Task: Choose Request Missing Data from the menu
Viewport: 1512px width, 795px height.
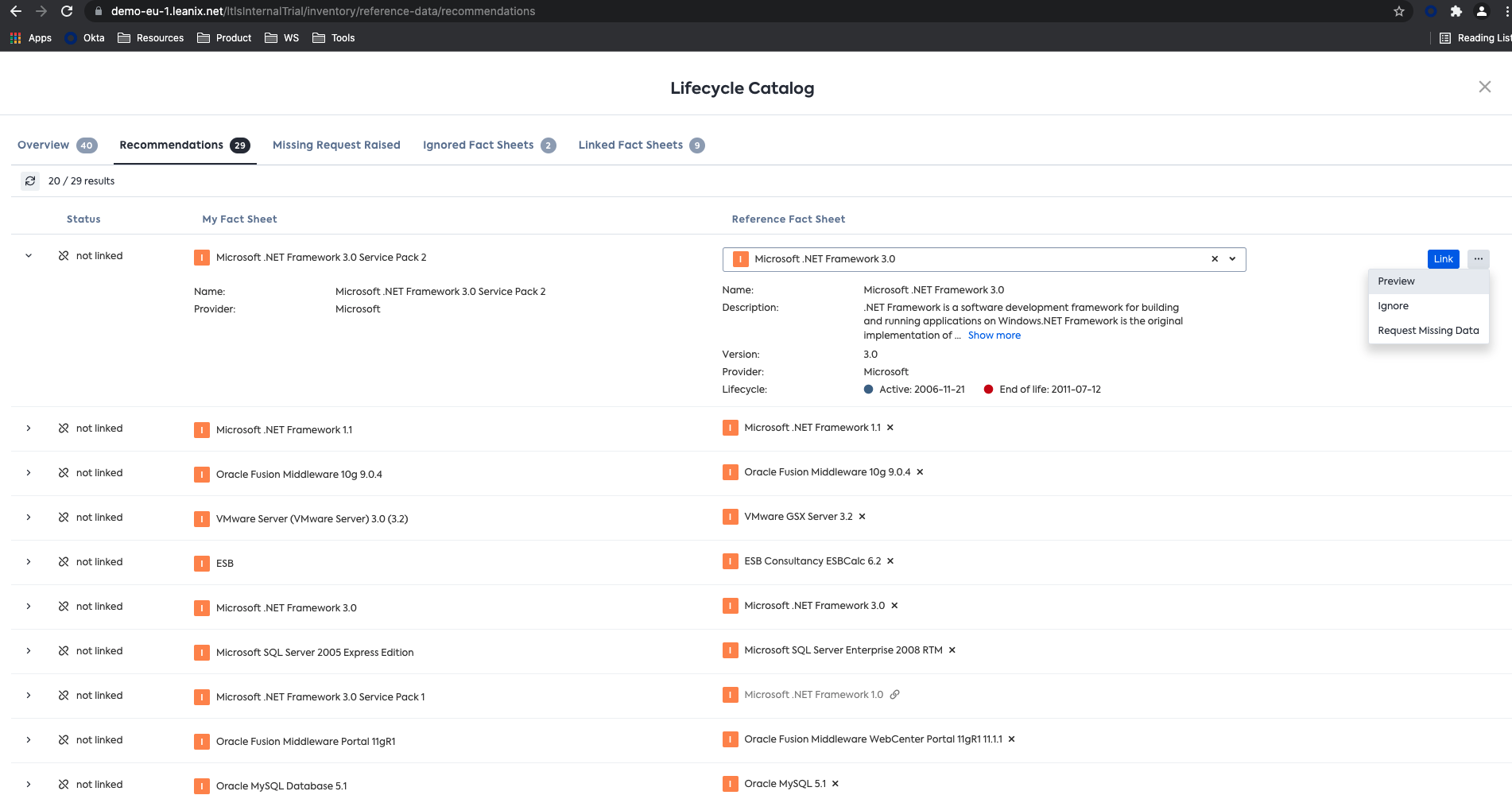Action: pos(1428,331)
